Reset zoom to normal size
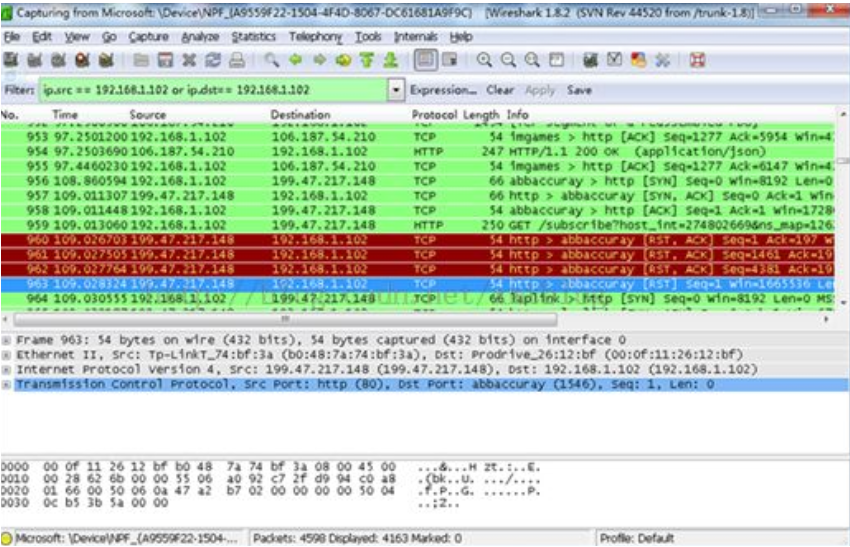This screenshot has width=850, height=547. pos(532,60)
